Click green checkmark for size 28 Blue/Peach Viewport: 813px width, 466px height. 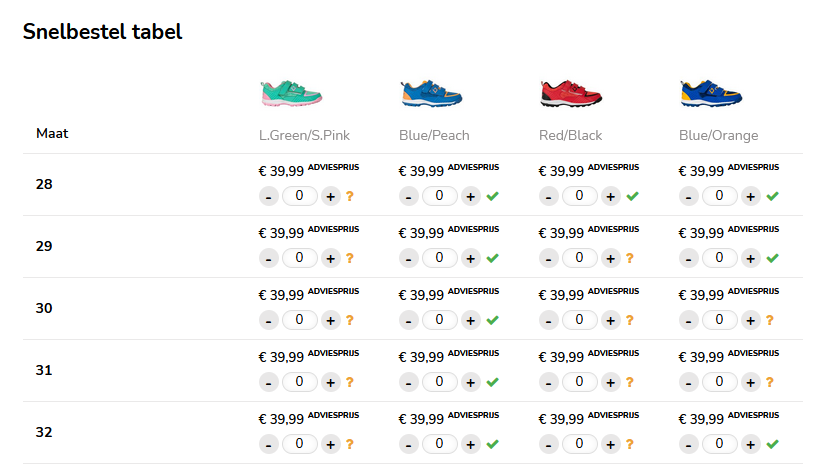coord(492,196)
